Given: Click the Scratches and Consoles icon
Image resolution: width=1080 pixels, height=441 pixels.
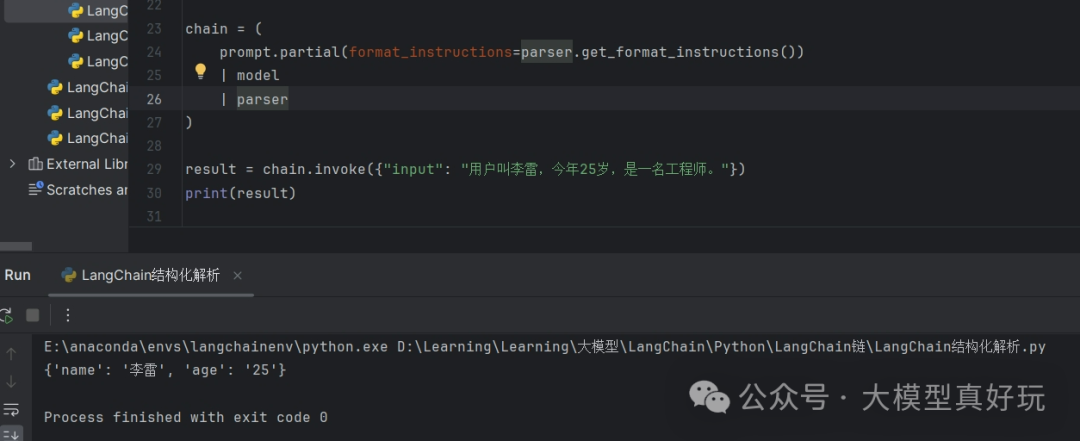Looking at the screenshot, I should 36,189.
